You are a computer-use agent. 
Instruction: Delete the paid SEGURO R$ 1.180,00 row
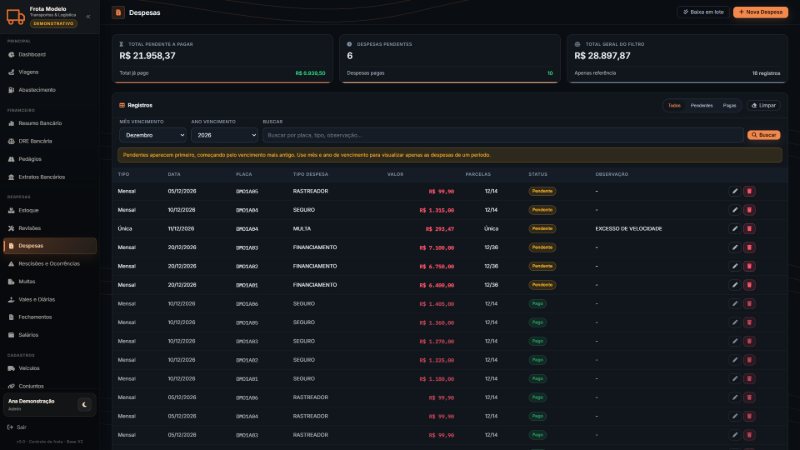coord(749,379)
